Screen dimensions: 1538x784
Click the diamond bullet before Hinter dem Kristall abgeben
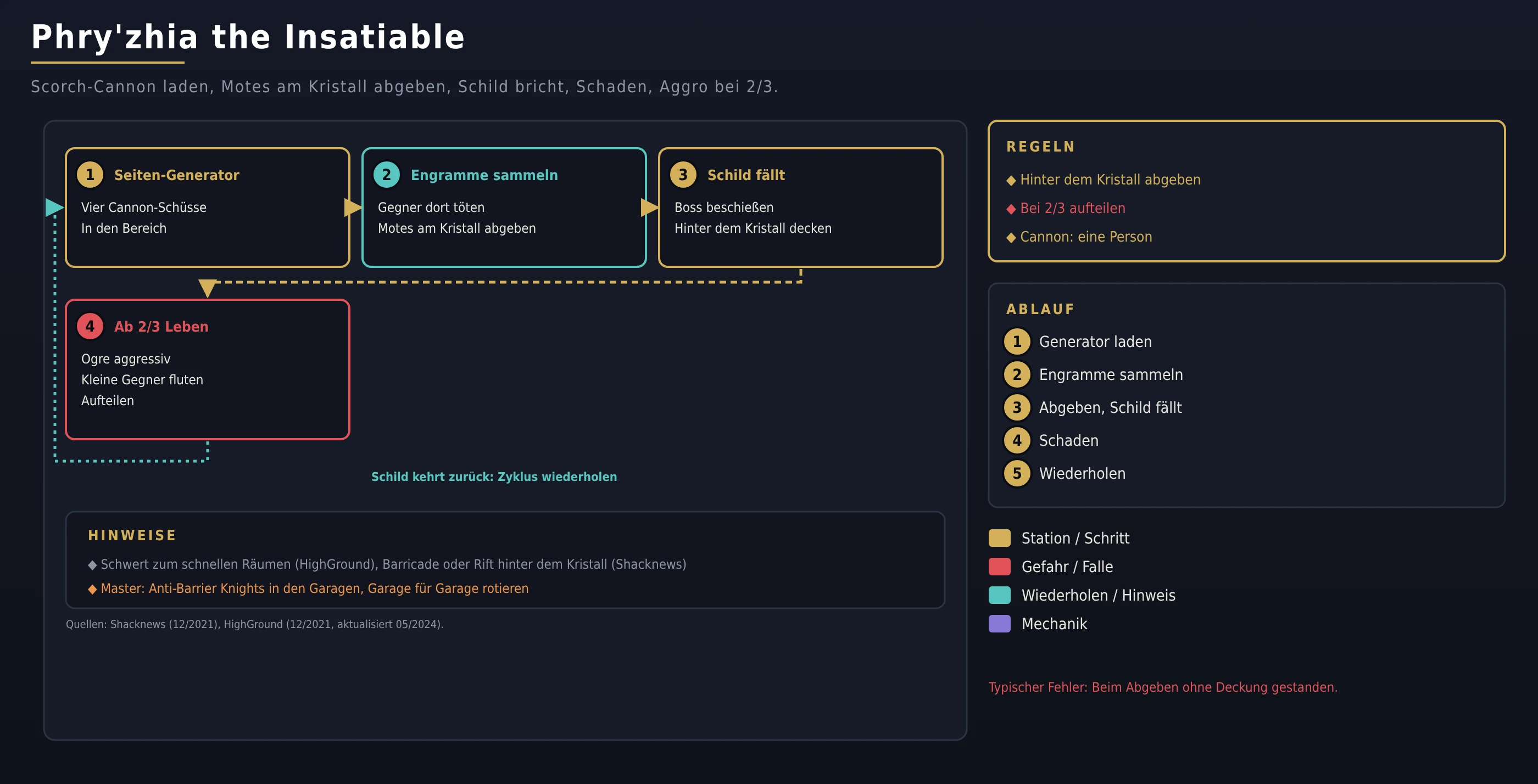click(1011, 180)
